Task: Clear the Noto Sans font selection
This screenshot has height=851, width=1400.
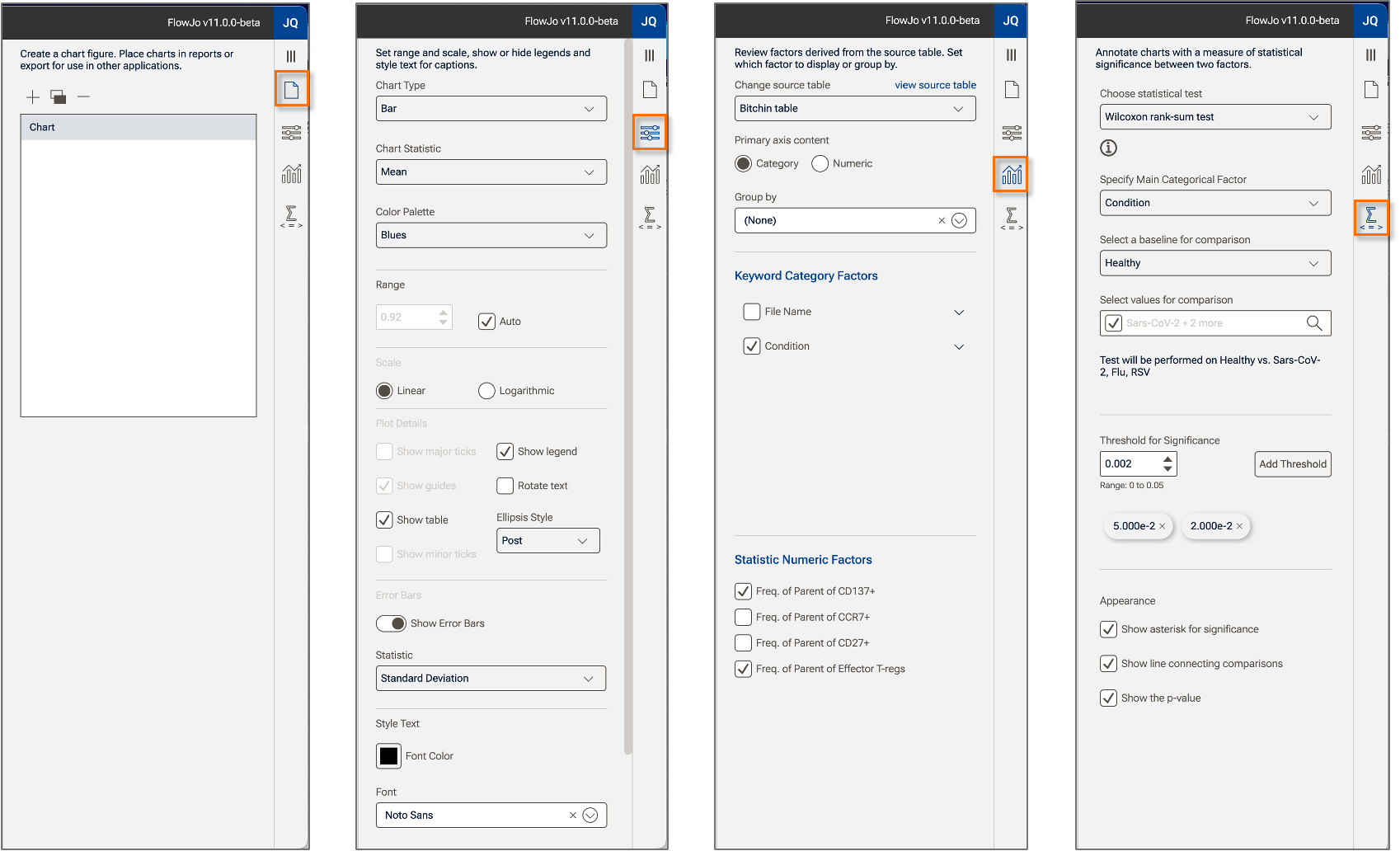Action: pos(573,816)
